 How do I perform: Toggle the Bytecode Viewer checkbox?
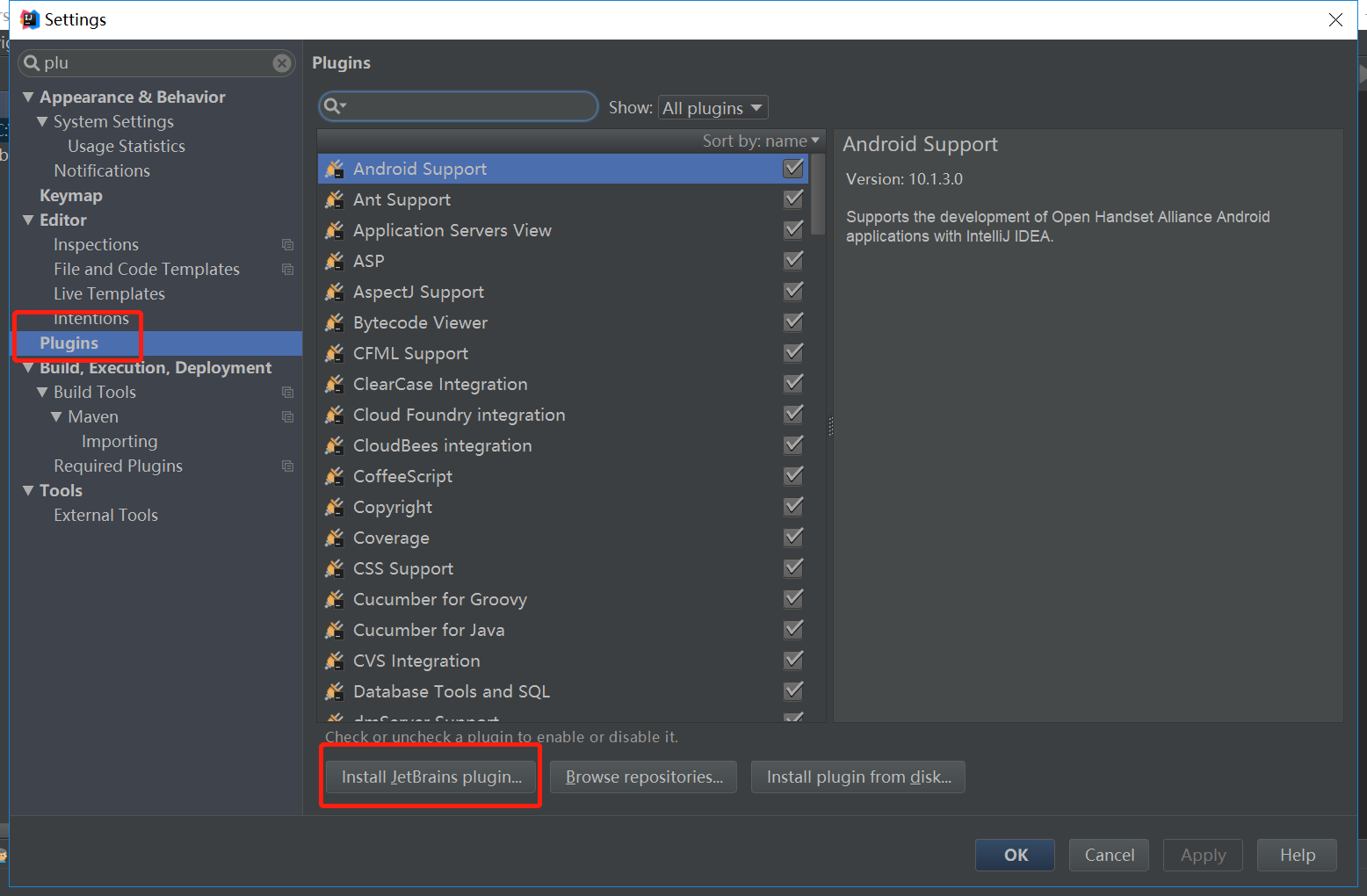(x=793, y=322)
